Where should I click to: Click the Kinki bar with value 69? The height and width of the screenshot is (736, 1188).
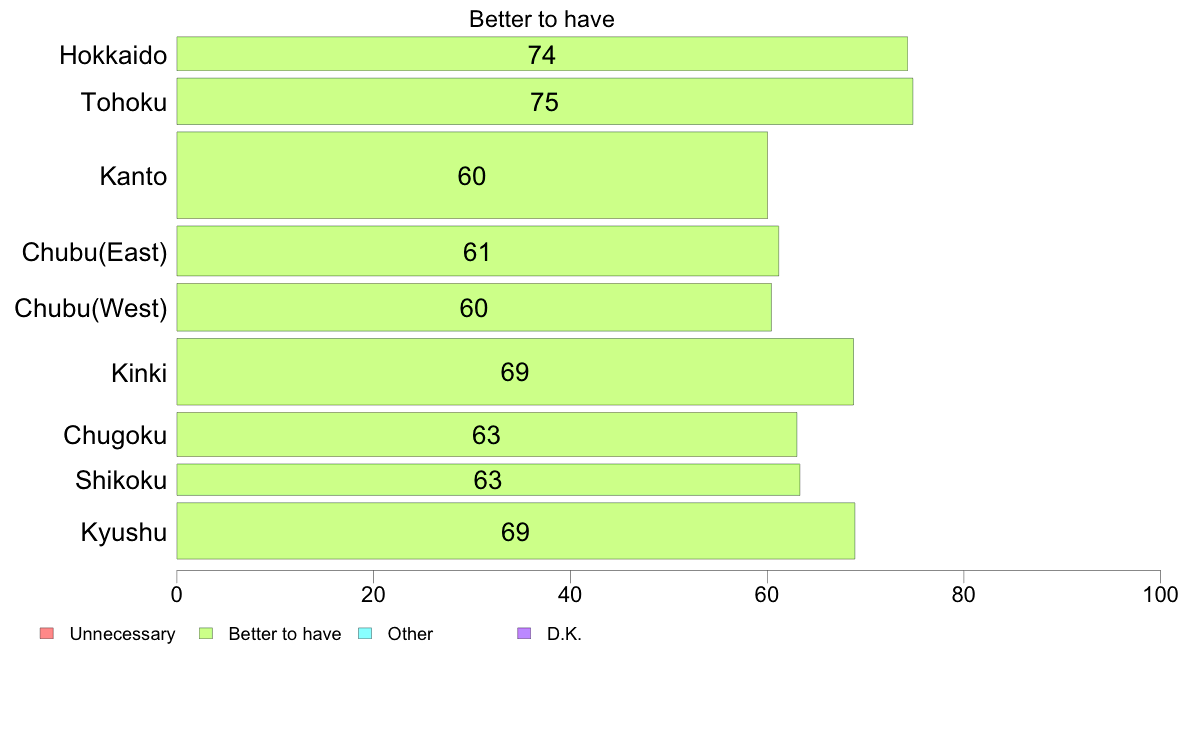(x=515, y=371)
